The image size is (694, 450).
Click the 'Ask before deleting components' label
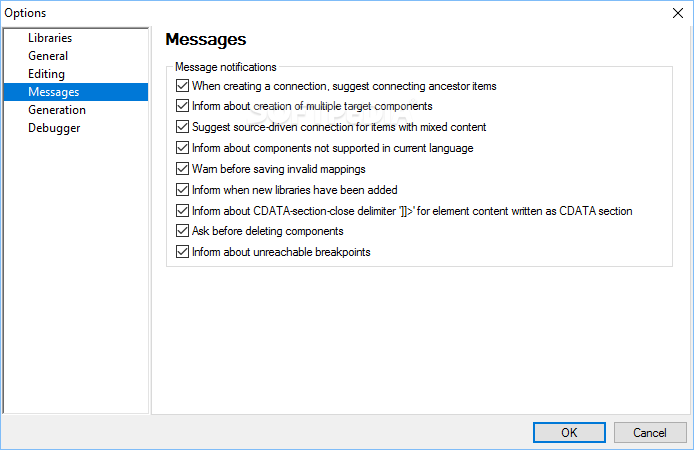pos(268,231)
